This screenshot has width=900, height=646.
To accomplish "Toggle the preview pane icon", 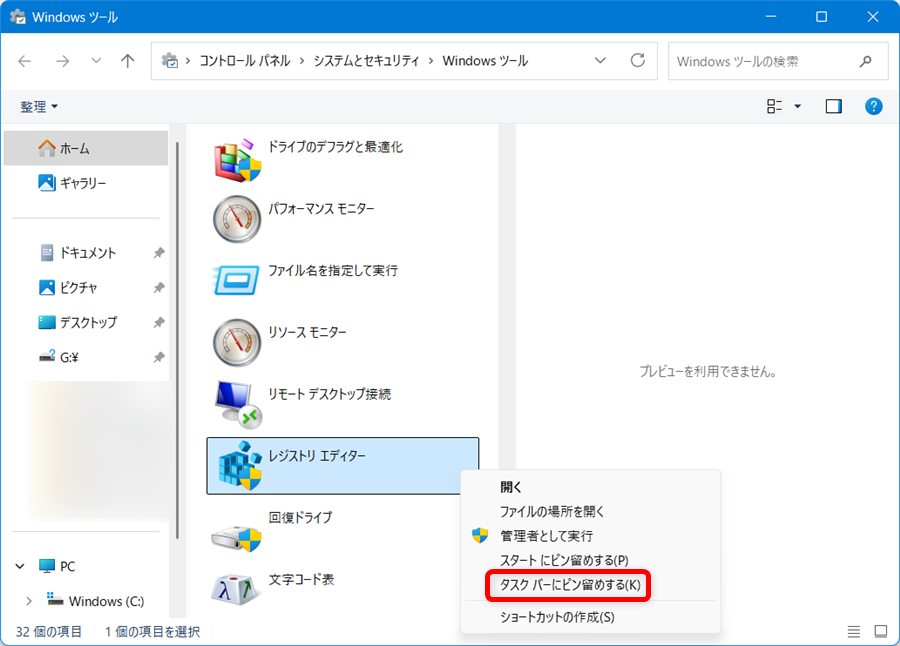I will pos(833,106).
